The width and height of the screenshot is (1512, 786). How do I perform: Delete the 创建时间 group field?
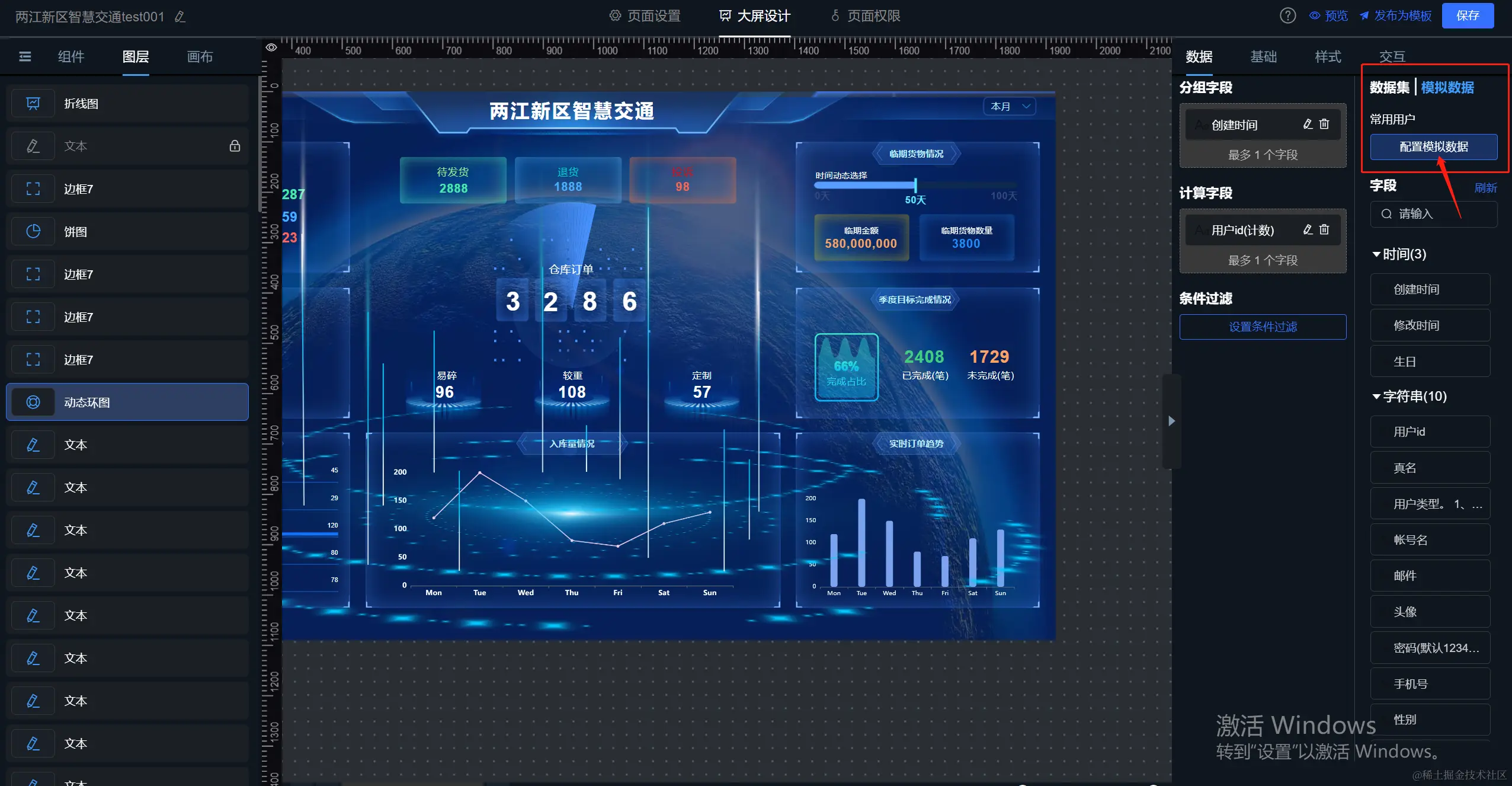(1324, 124)
